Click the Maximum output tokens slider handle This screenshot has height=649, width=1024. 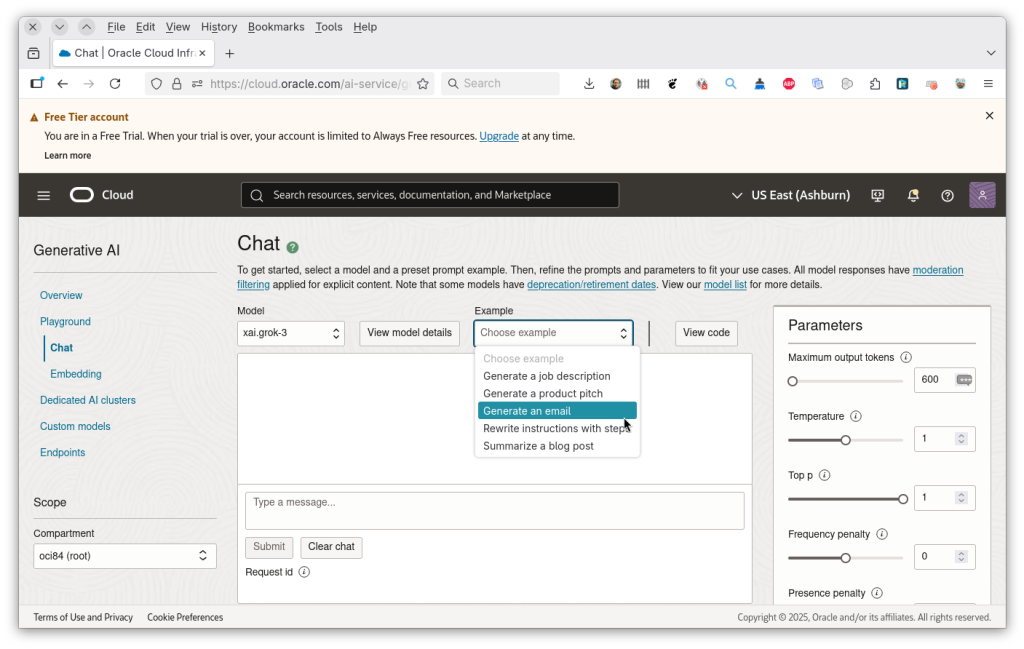(x=792, y=381)
